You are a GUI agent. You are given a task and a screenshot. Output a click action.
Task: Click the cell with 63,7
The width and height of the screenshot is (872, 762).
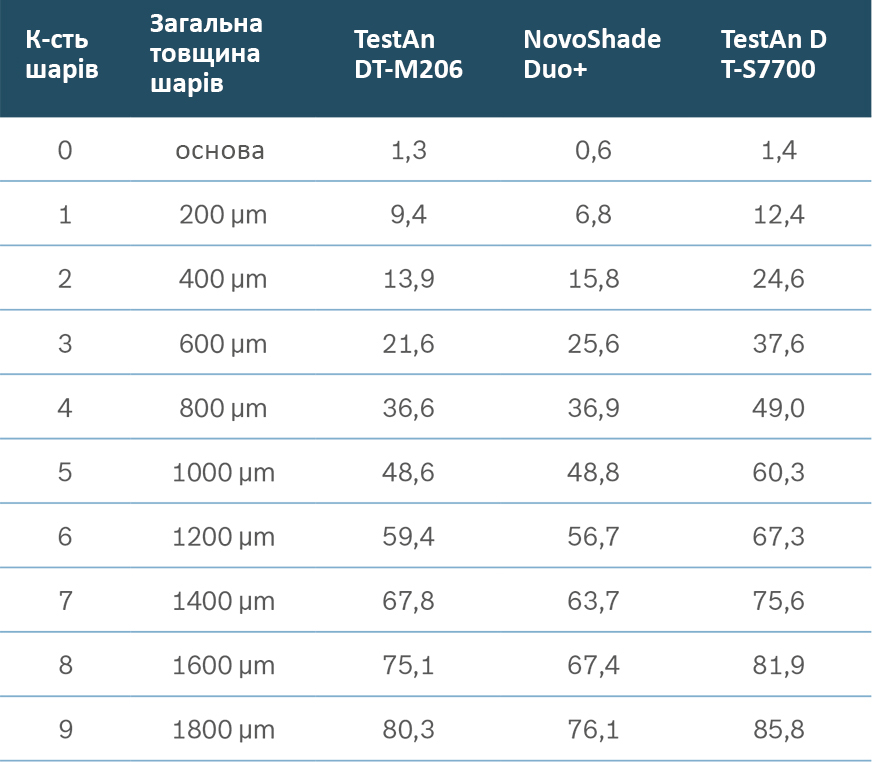coord(592,601)
